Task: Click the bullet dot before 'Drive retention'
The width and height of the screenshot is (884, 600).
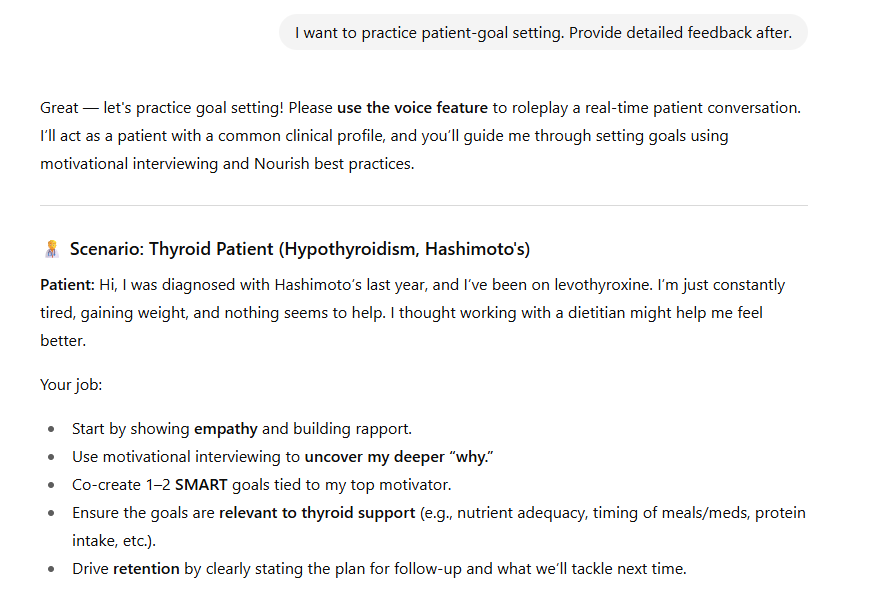Action: click(x=51, y=569)
